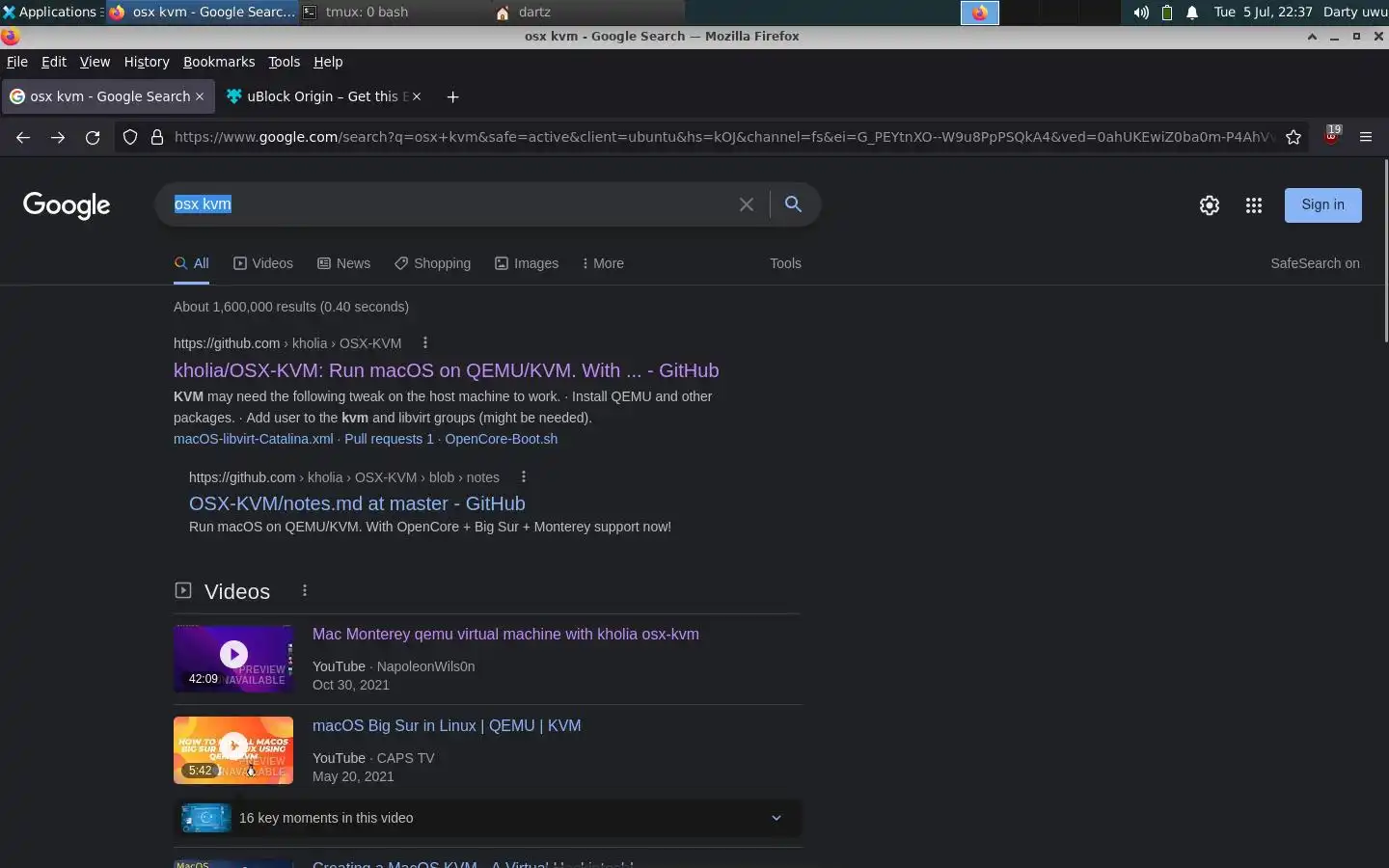The height and width of the screenshot is (868, 1389).
Task: Open the More search filter dropdown
Action: pyautogui.click(x=603, y=263)
